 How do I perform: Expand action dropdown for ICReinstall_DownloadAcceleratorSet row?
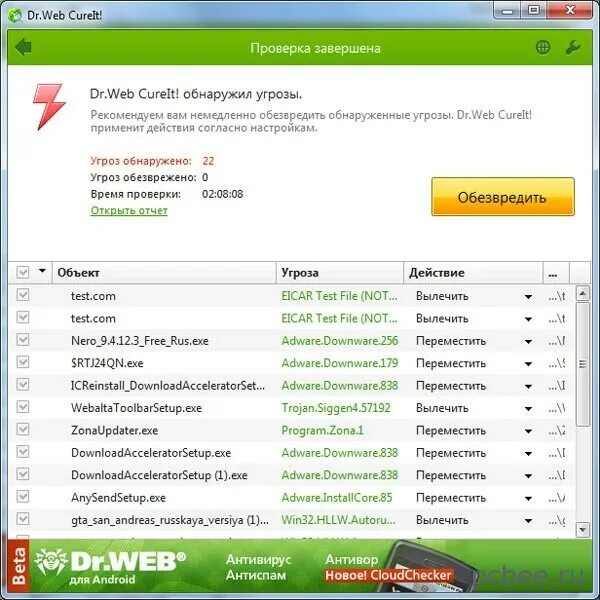528,386
